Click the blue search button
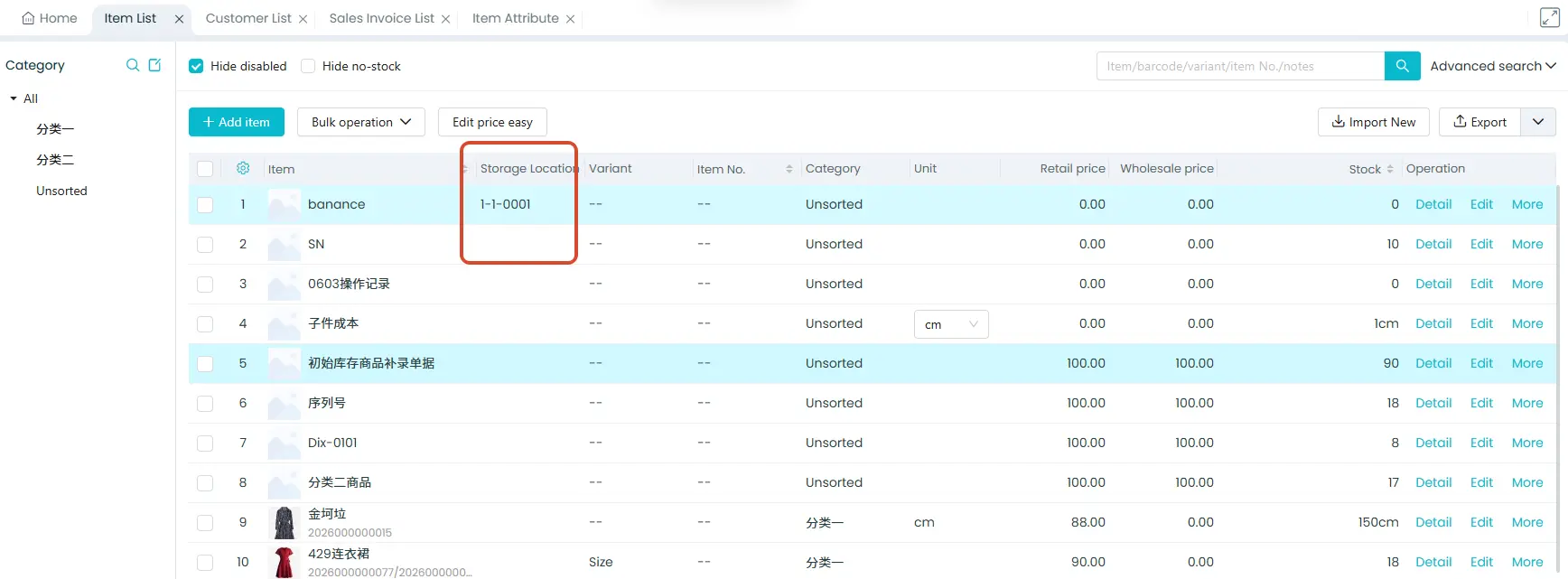 click(1402, 66)
